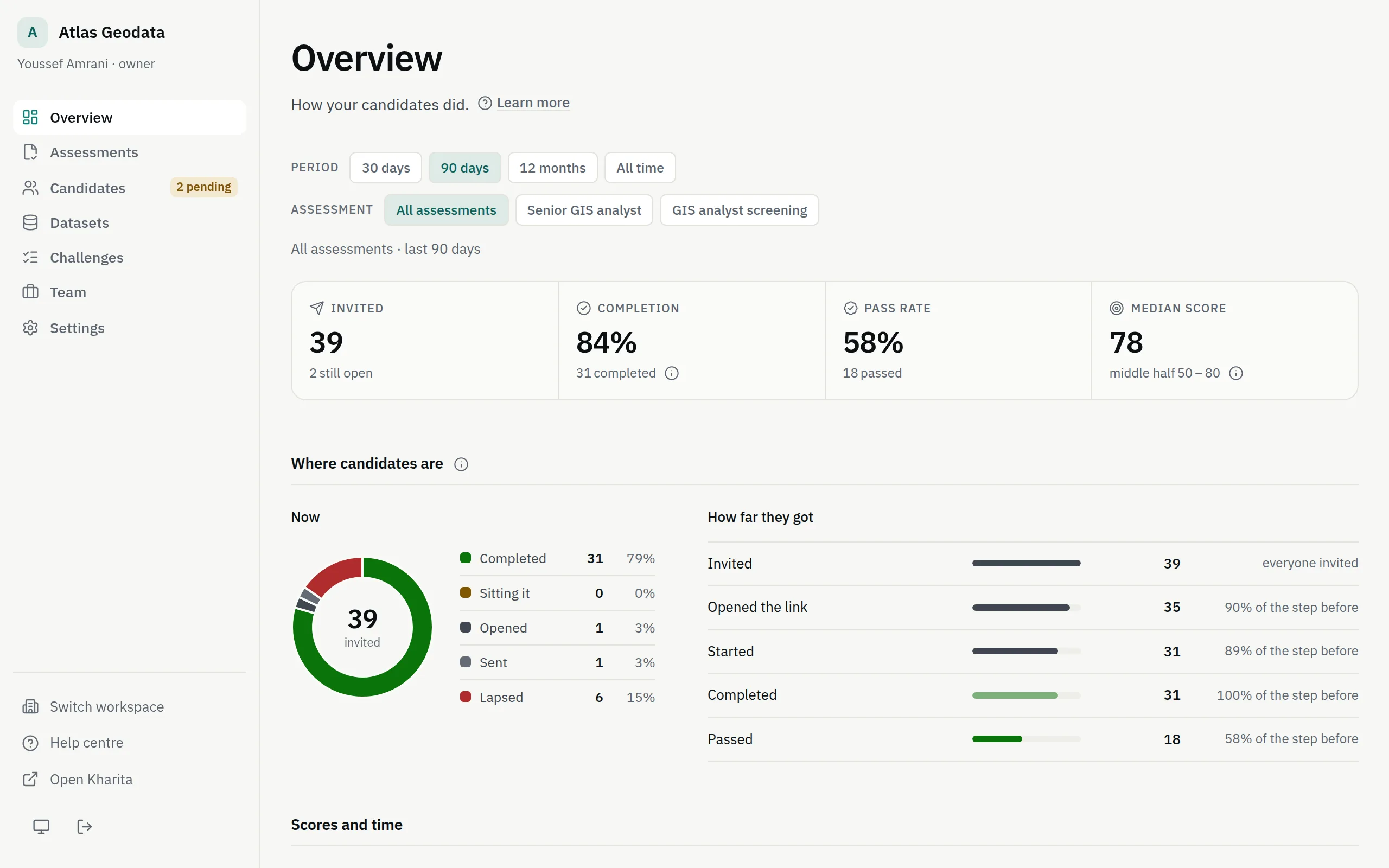Click the donut chart's 39 invited center
Screen dimensions: 1389x868
pos(362,627)
